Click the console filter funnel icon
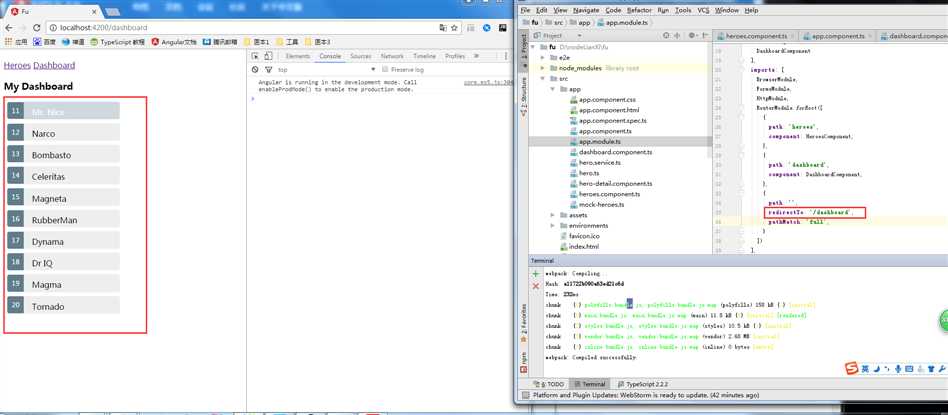The width and height of the screenshot is (948, 415). point(268,70)
